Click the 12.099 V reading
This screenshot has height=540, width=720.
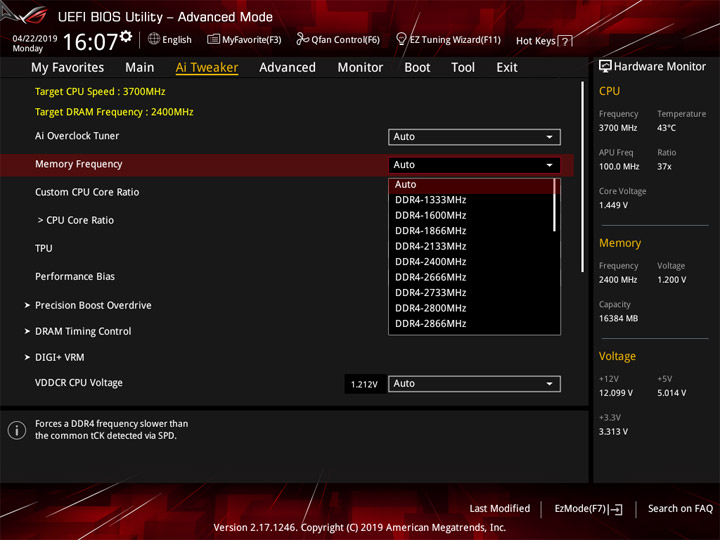616,393
